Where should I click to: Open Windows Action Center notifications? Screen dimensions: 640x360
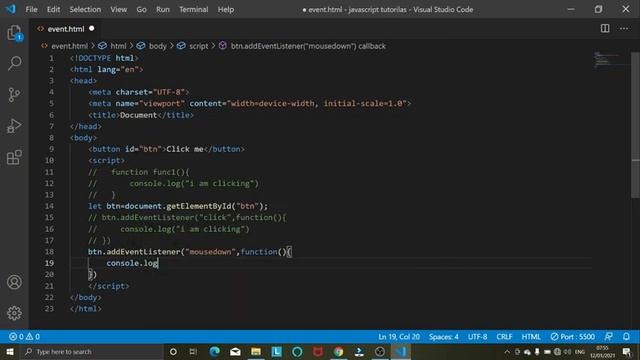627,351
